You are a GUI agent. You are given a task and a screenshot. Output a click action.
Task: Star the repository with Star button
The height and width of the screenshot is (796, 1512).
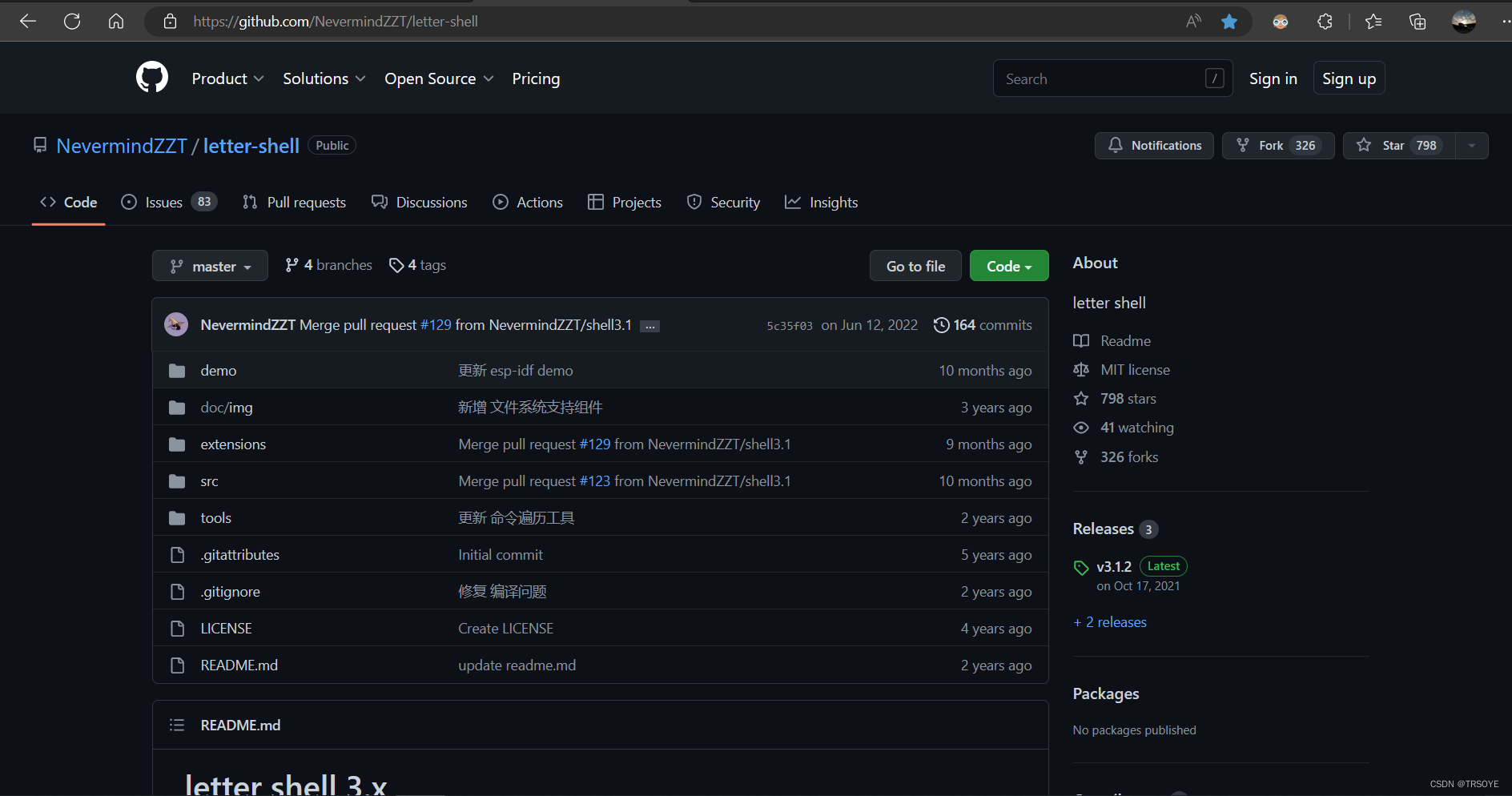(1399, 146)
